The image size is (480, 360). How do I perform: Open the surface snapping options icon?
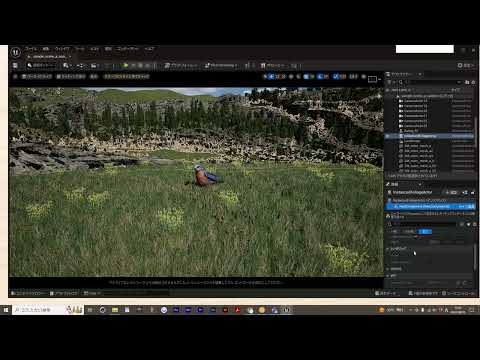coord(298,76)
